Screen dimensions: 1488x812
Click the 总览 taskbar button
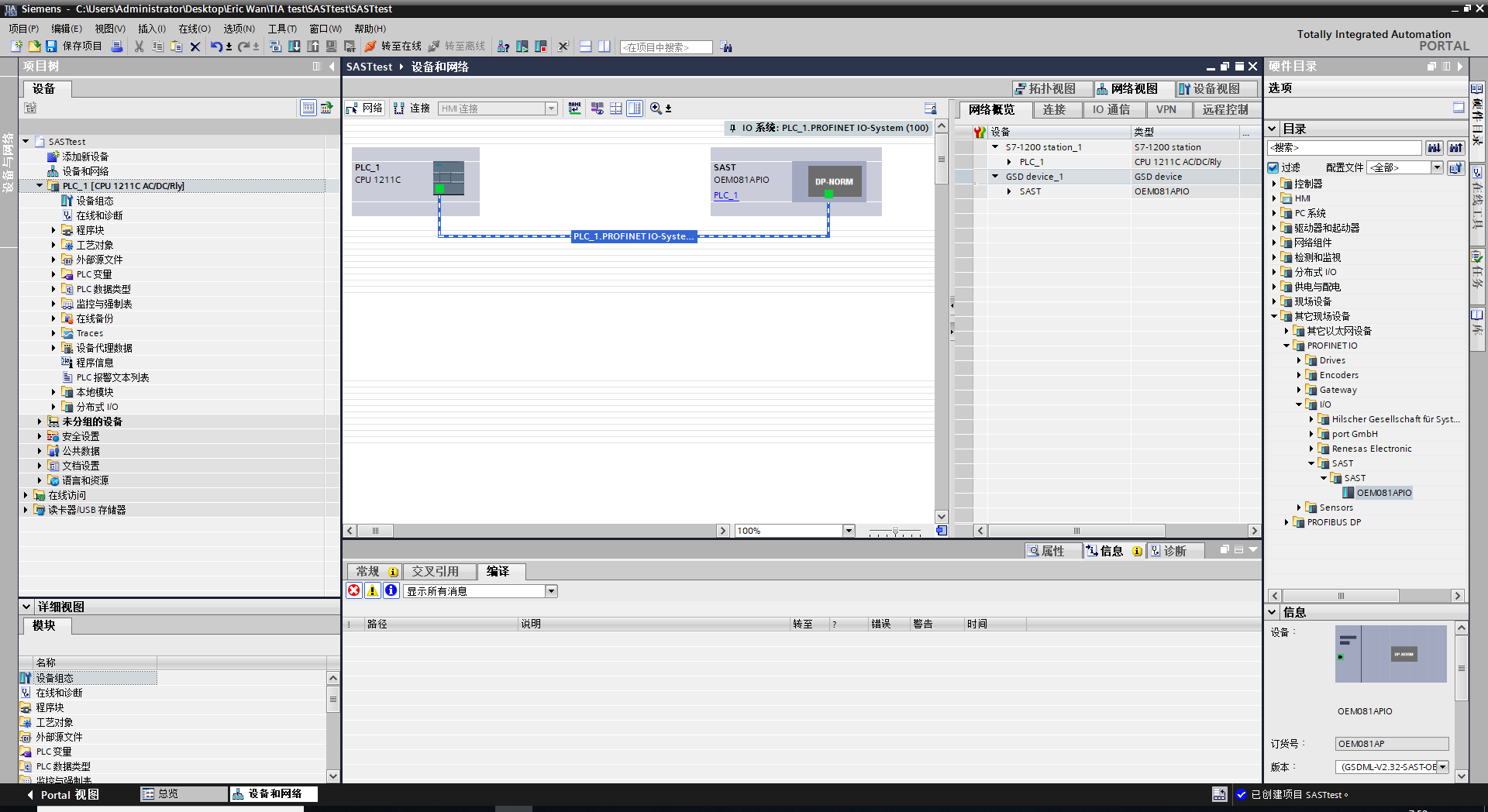tap(183, 794)
